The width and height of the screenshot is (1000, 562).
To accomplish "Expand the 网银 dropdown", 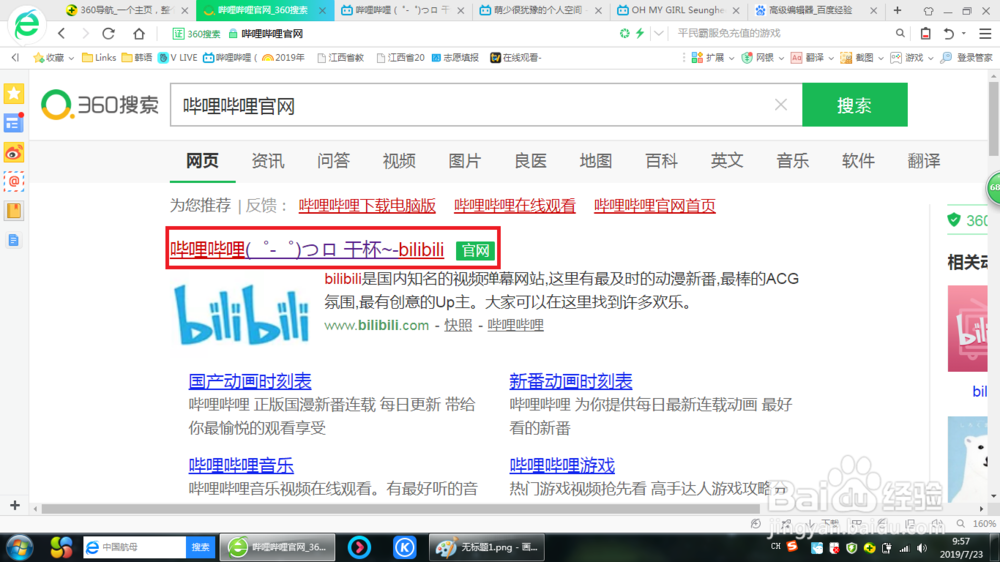I will tap(781, 58).
